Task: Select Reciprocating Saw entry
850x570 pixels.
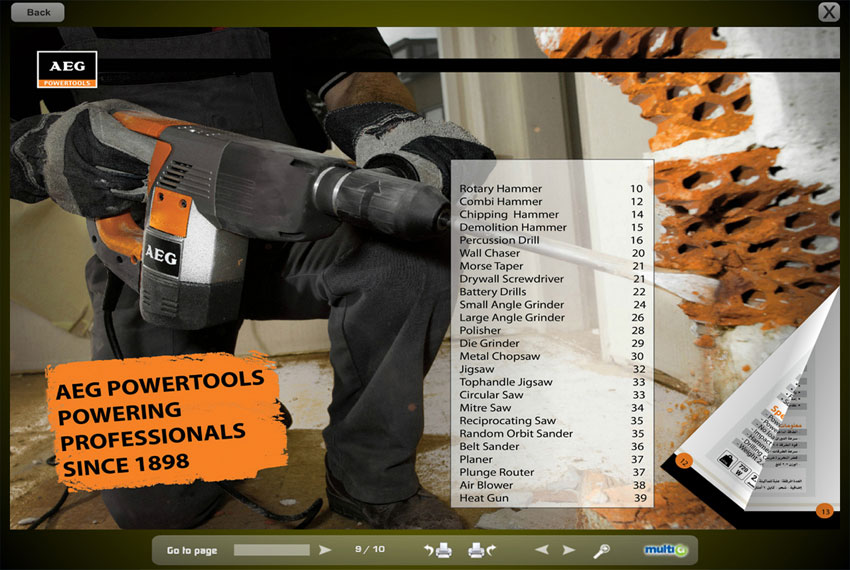Action: [x=551, y=420]
